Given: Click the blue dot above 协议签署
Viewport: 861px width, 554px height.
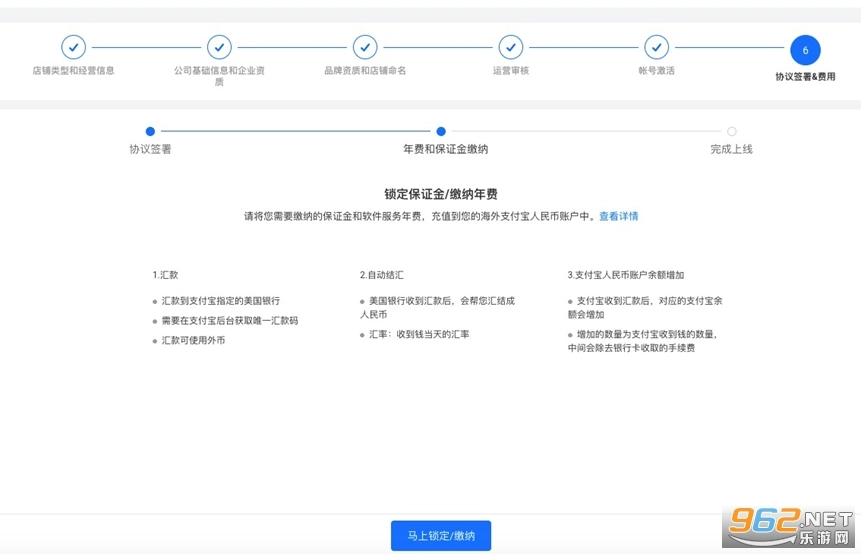Looking at the screenshot, I should [150, 131].
